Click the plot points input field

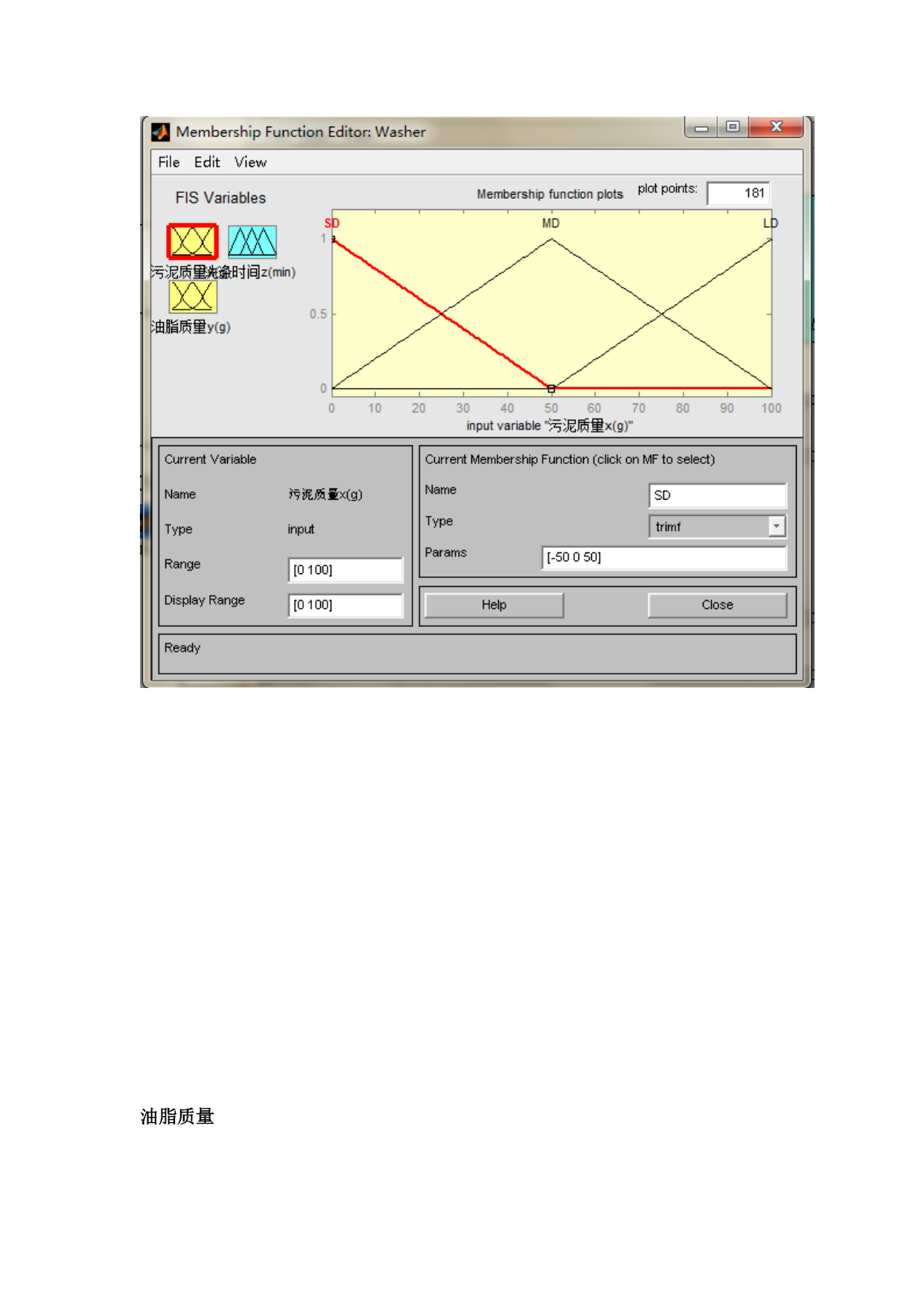pyautogui.click(x=738, y=194)
